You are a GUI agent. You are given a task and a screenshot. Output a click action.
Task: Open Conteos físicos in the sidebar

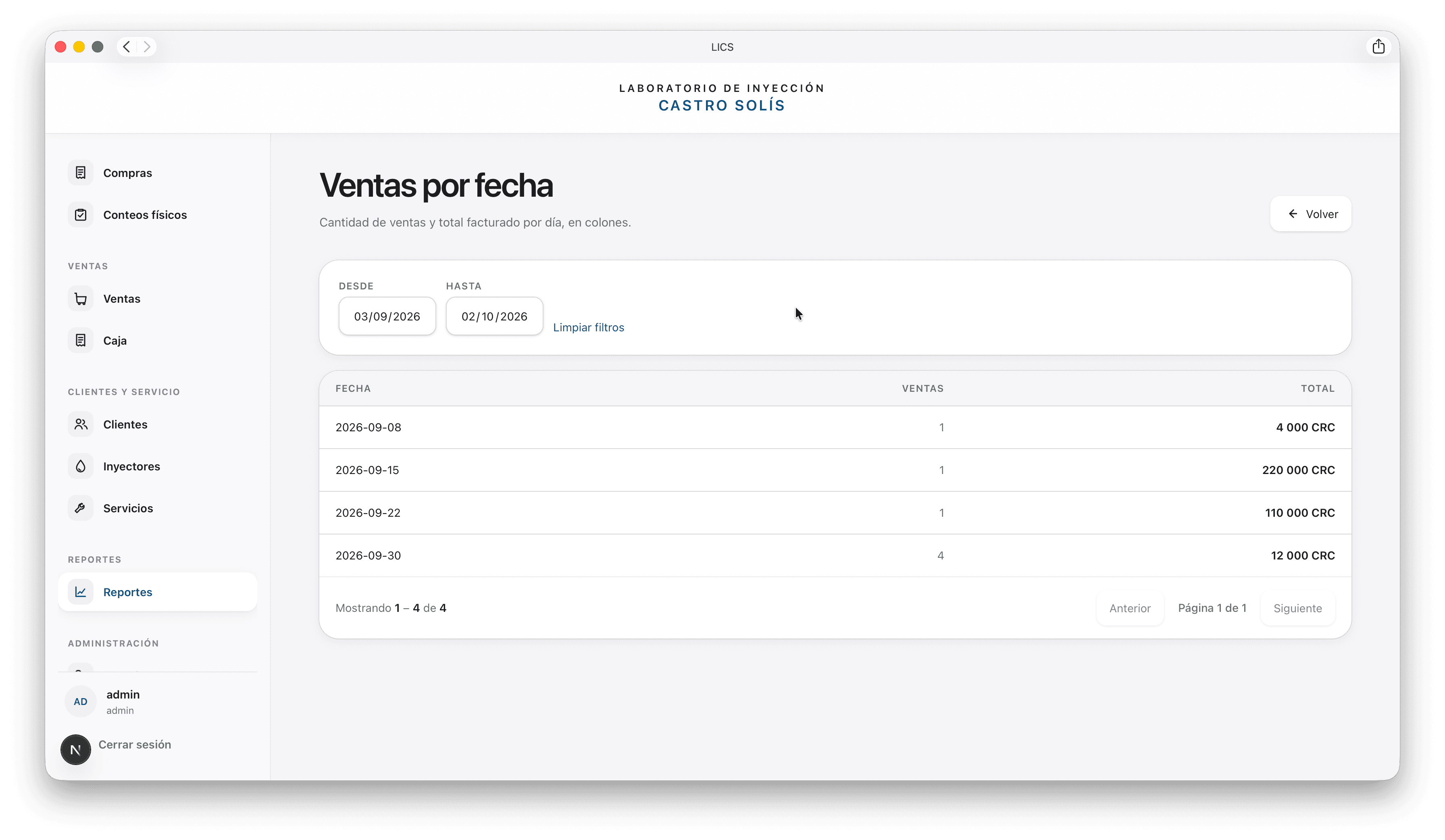(158, 214)
